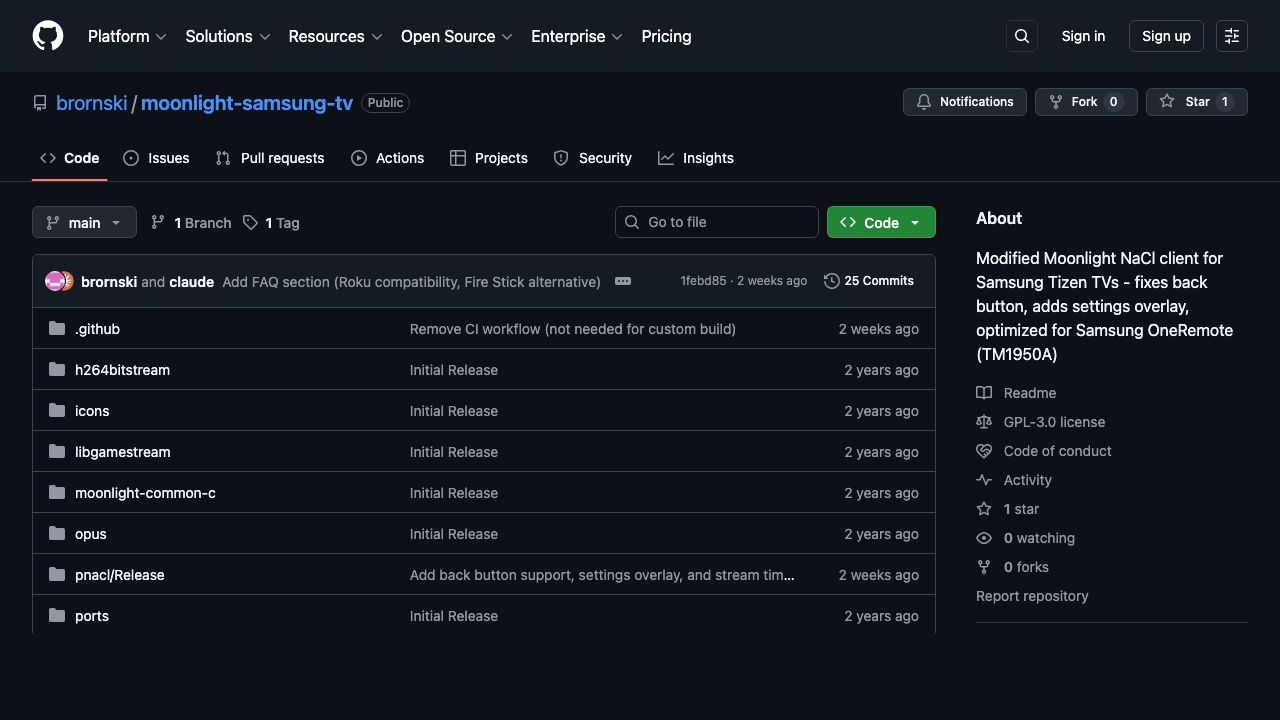
Task: Click the repository icon beside bronski
Action: click(40, 103)
